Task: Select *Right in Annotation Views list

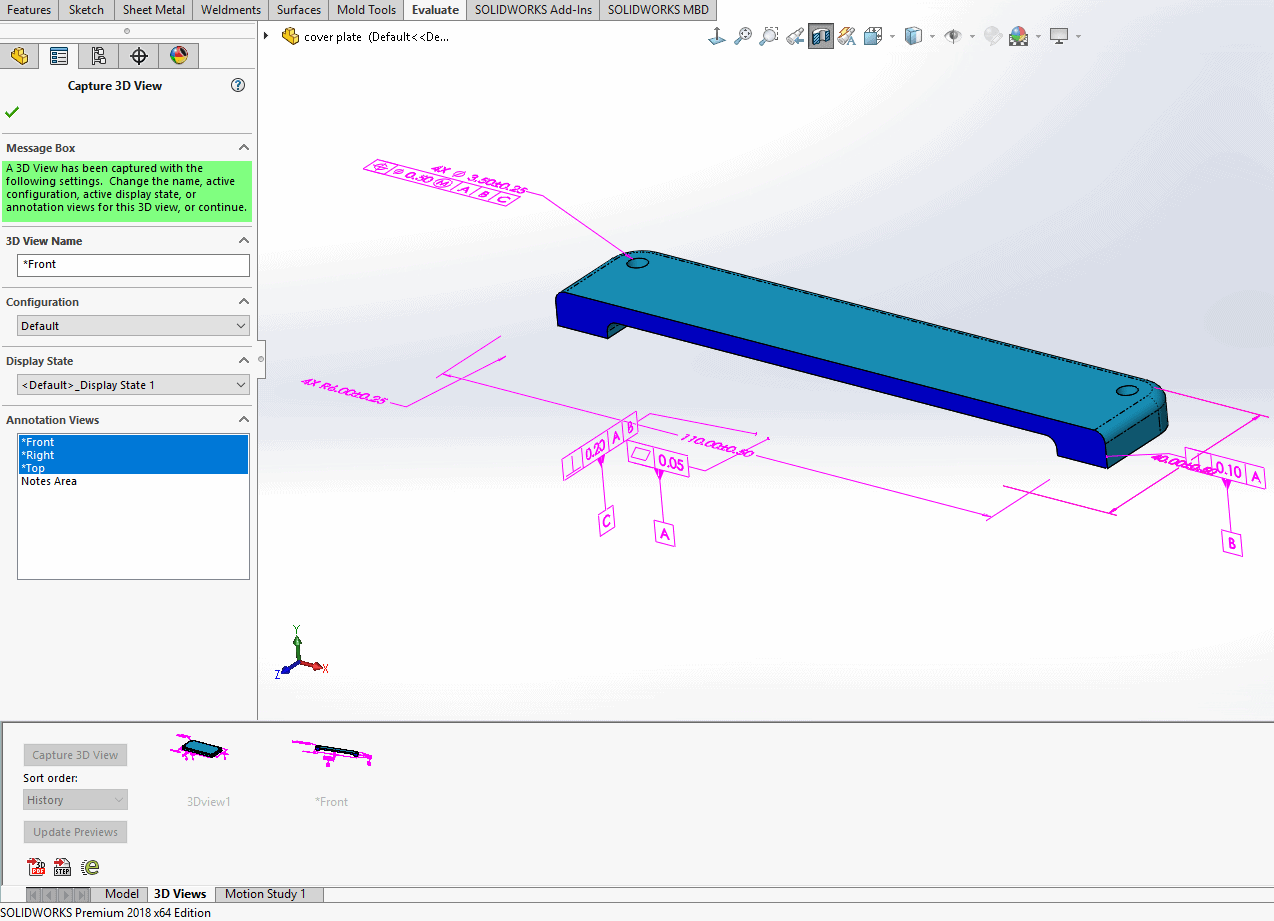Action: click(x=133, y=455)
